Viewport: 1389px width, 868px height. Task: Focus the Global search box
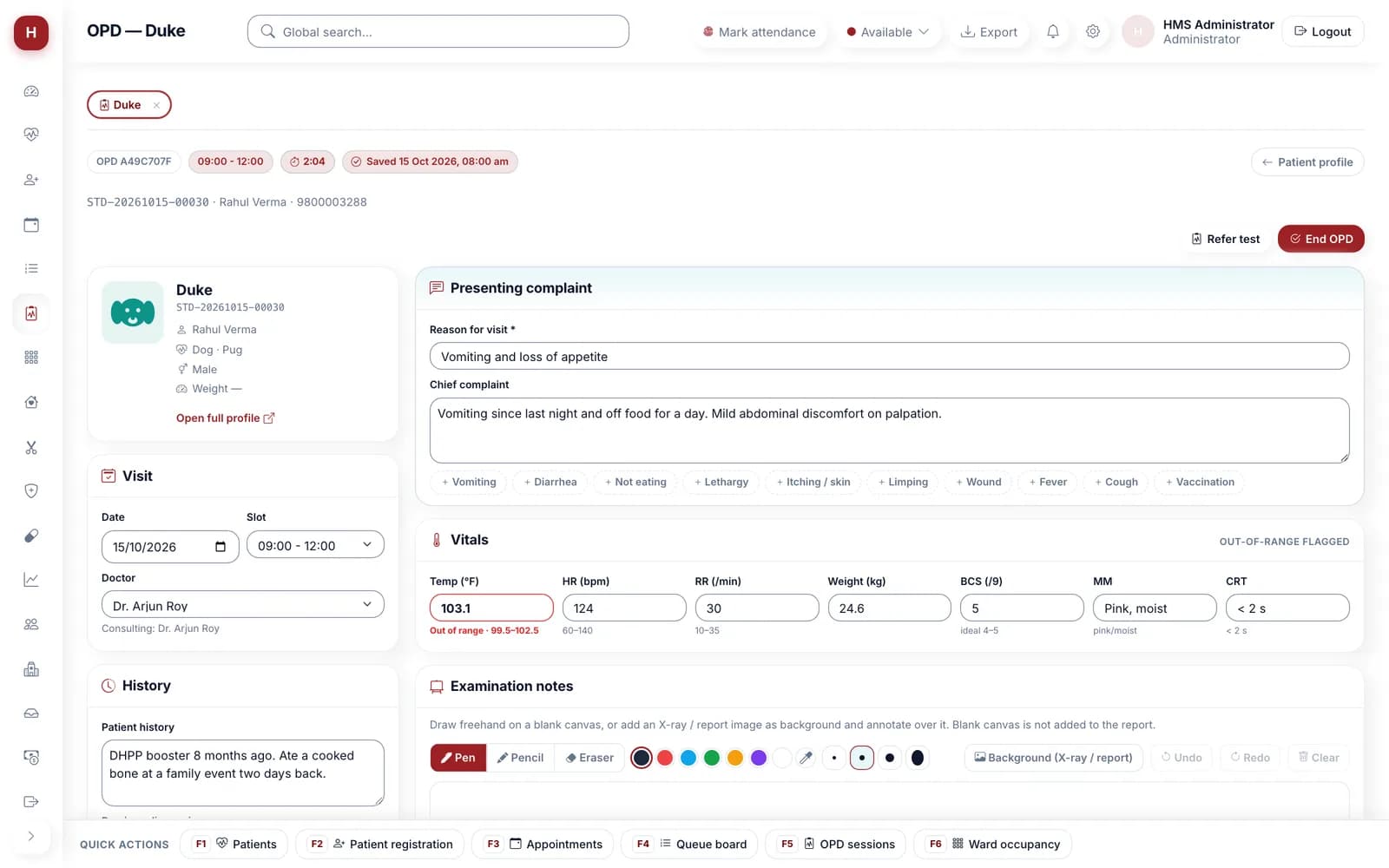pyautogui.click(x=438, y=31)
